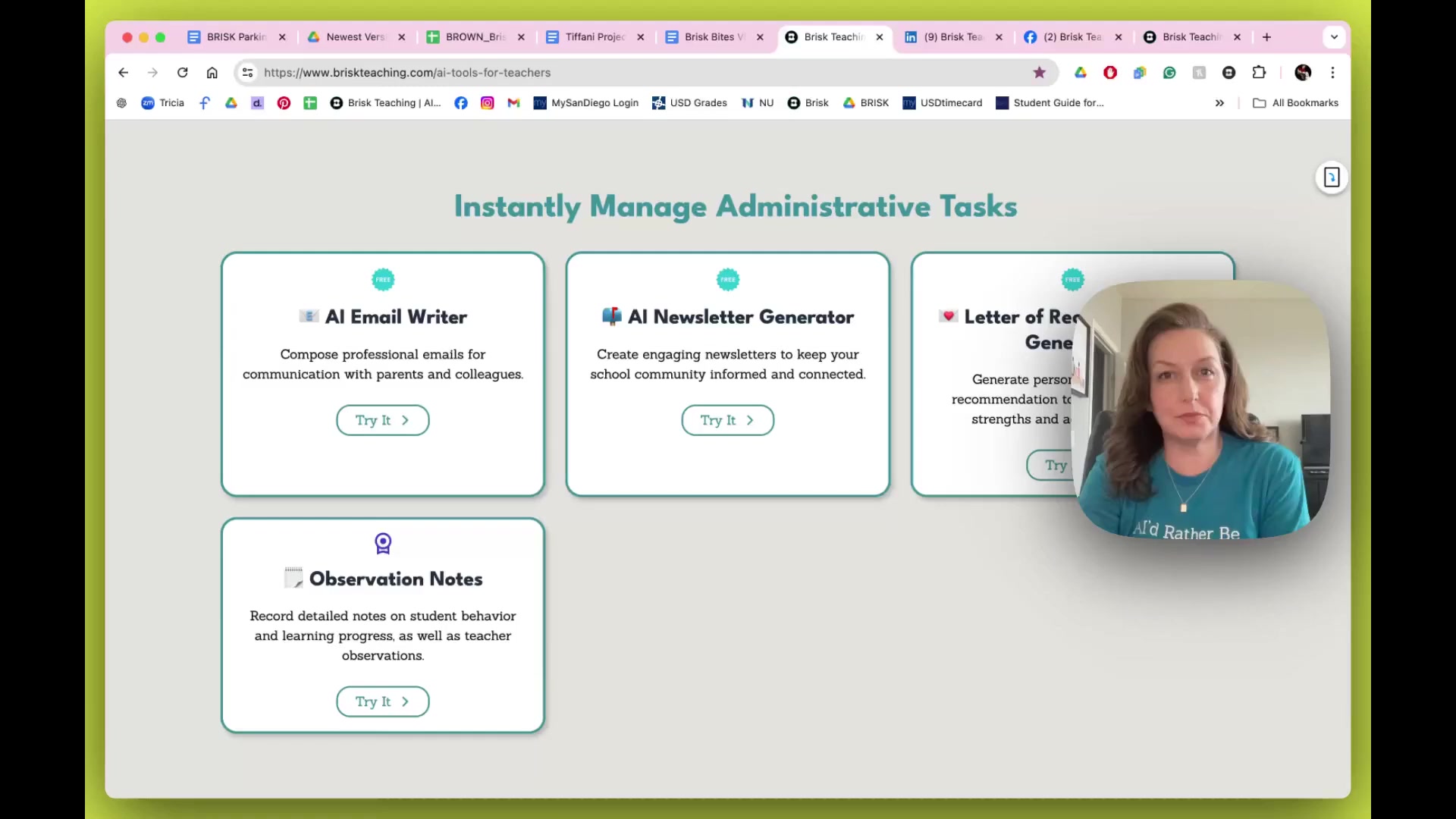Open the red Opera-style extension icon
The width and height of the screenshot is (1456, 819).
tap(1110, 73)
